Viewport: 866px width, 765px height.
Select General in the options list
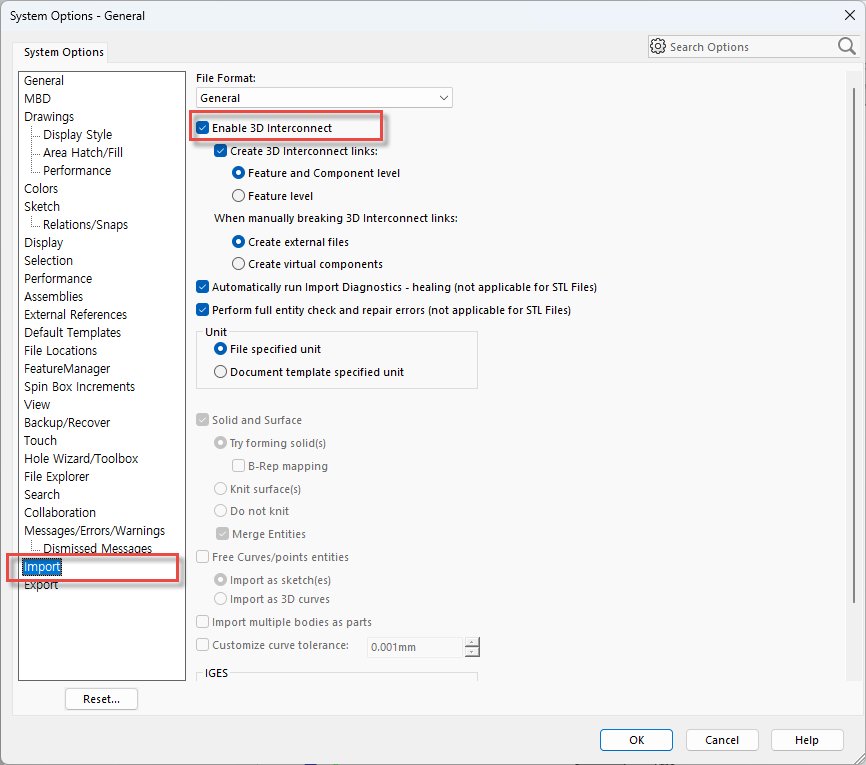(x=44, y=81)
